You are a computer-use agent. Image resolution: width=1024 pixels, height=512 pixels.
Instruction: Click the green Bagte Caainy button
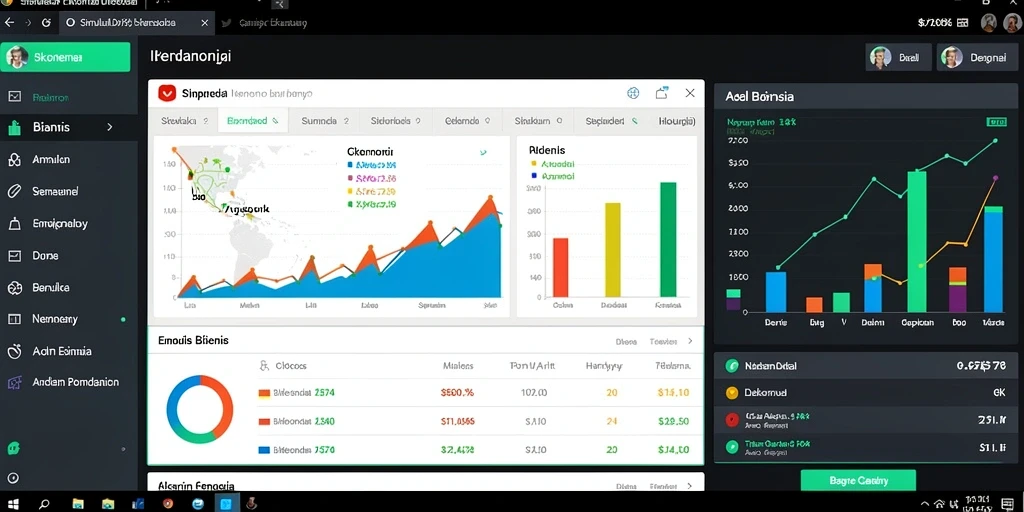click(x=858, y=481)
